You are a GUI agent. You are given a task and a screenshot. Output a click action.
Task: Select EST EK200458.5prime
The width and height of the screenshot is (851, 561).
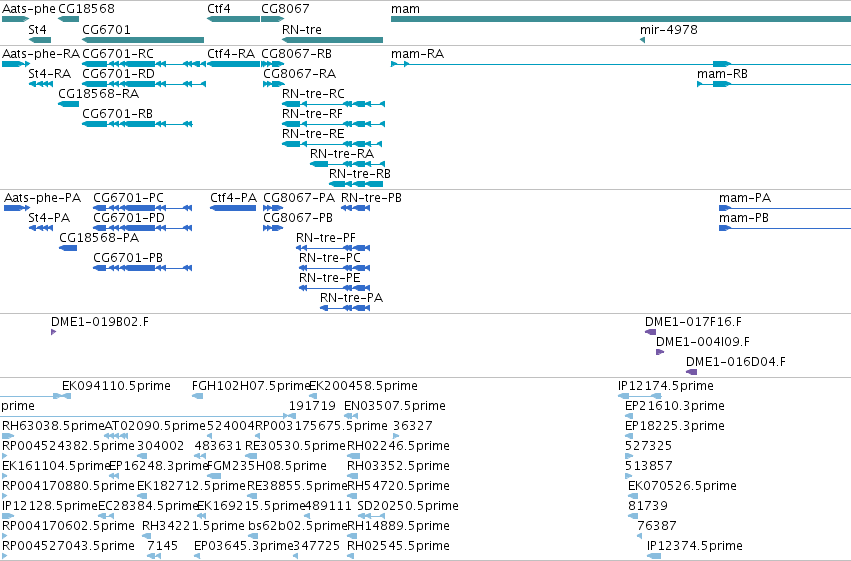(313, 396)
